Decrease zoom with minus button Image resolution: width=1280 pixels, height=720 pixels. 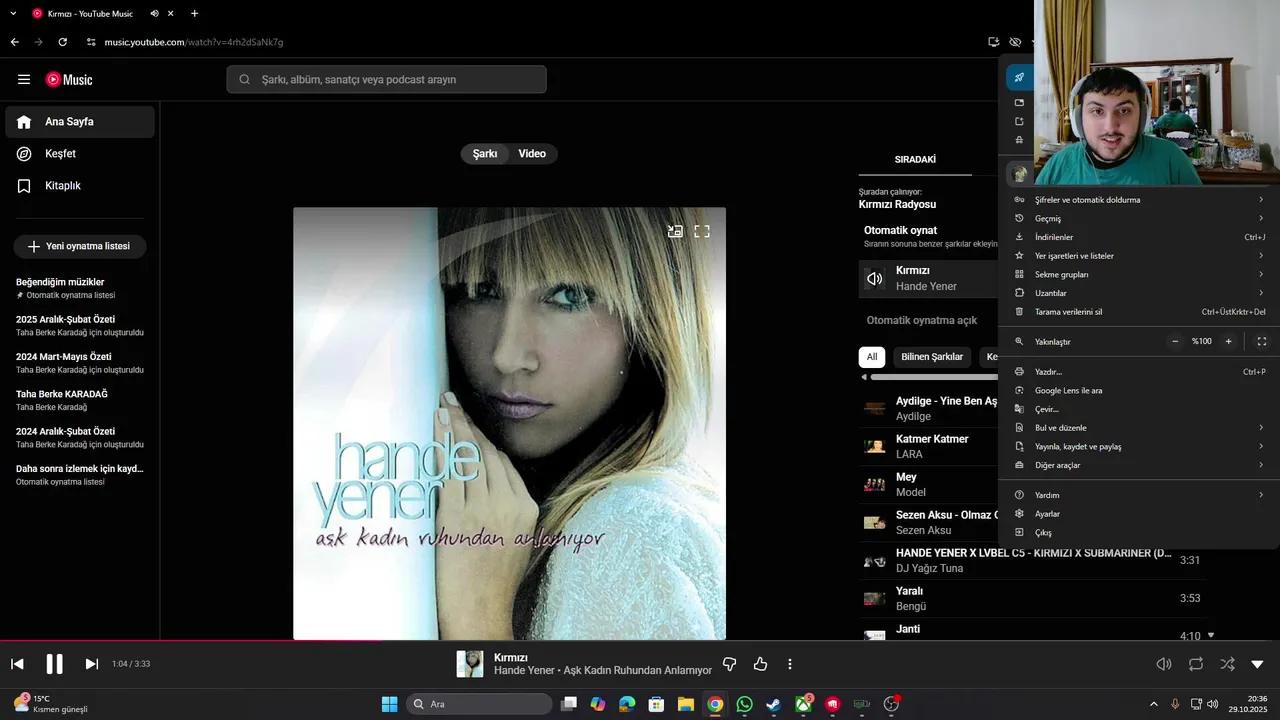(1175, 341)
